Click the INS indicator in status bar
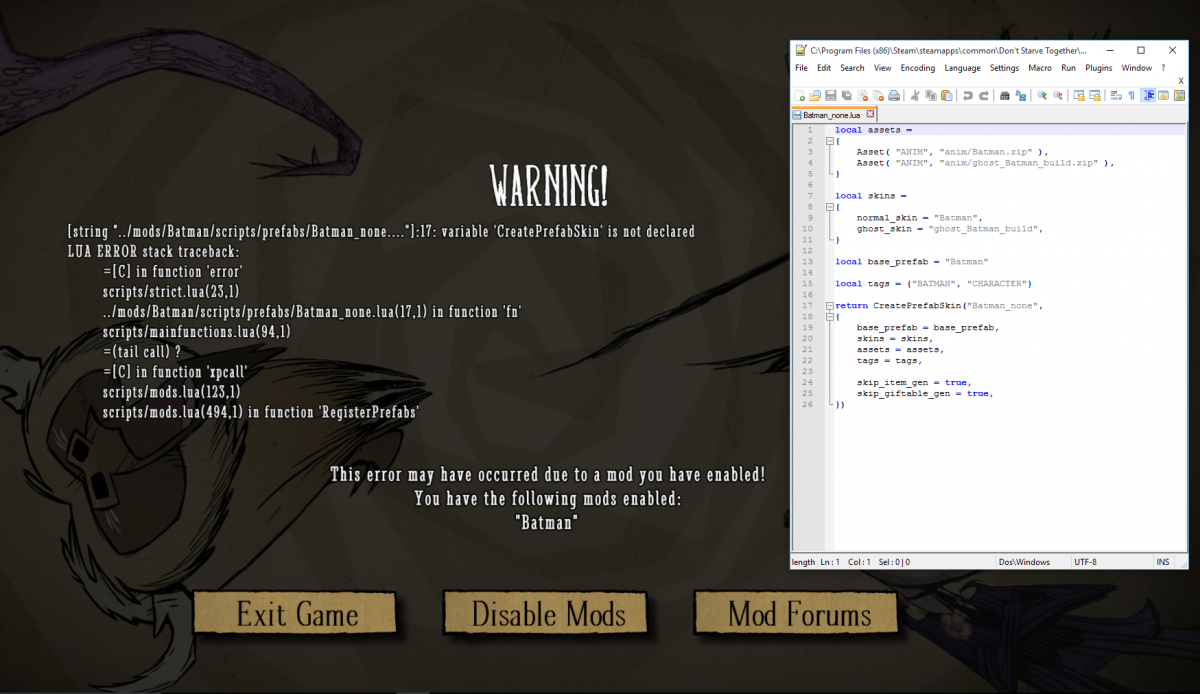The height and width of the screenshot is (694, 1200). tap(1163, 562)
